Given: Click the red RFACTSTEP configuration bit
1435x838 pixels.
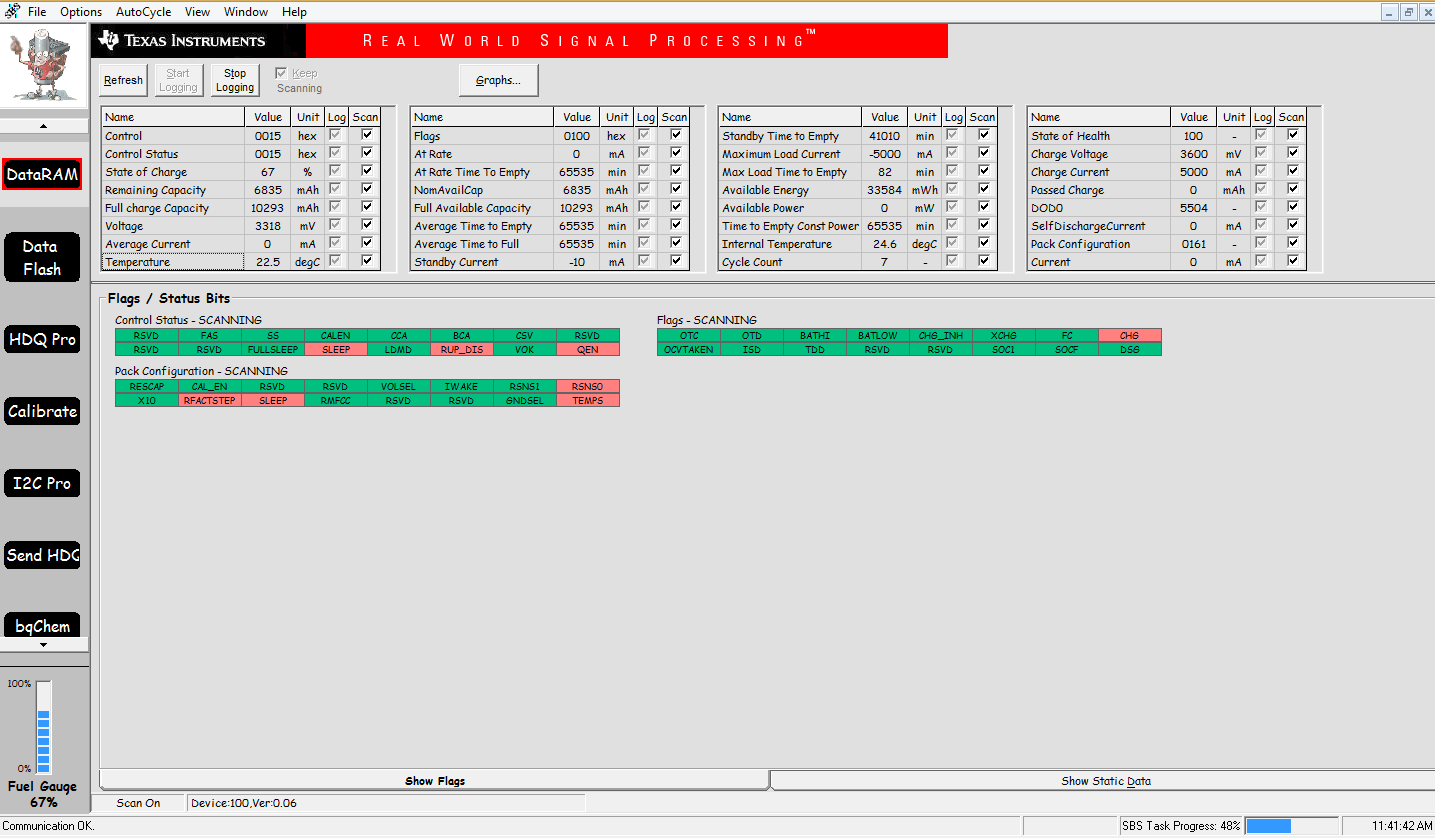Looking at the screenshot, I should click(210, 400).
